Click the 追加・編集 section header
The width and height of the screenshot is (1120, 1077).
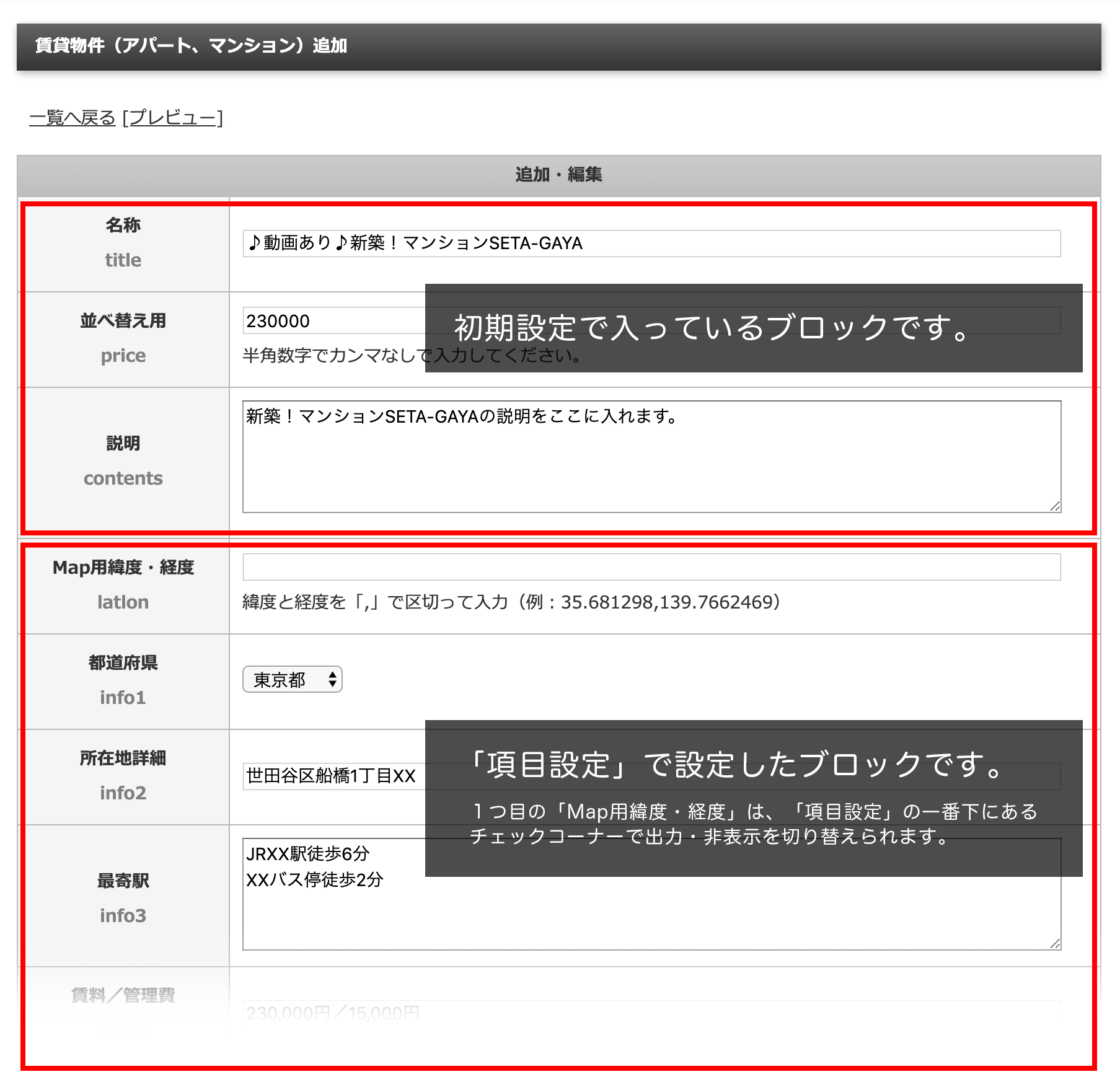point(558,175)
